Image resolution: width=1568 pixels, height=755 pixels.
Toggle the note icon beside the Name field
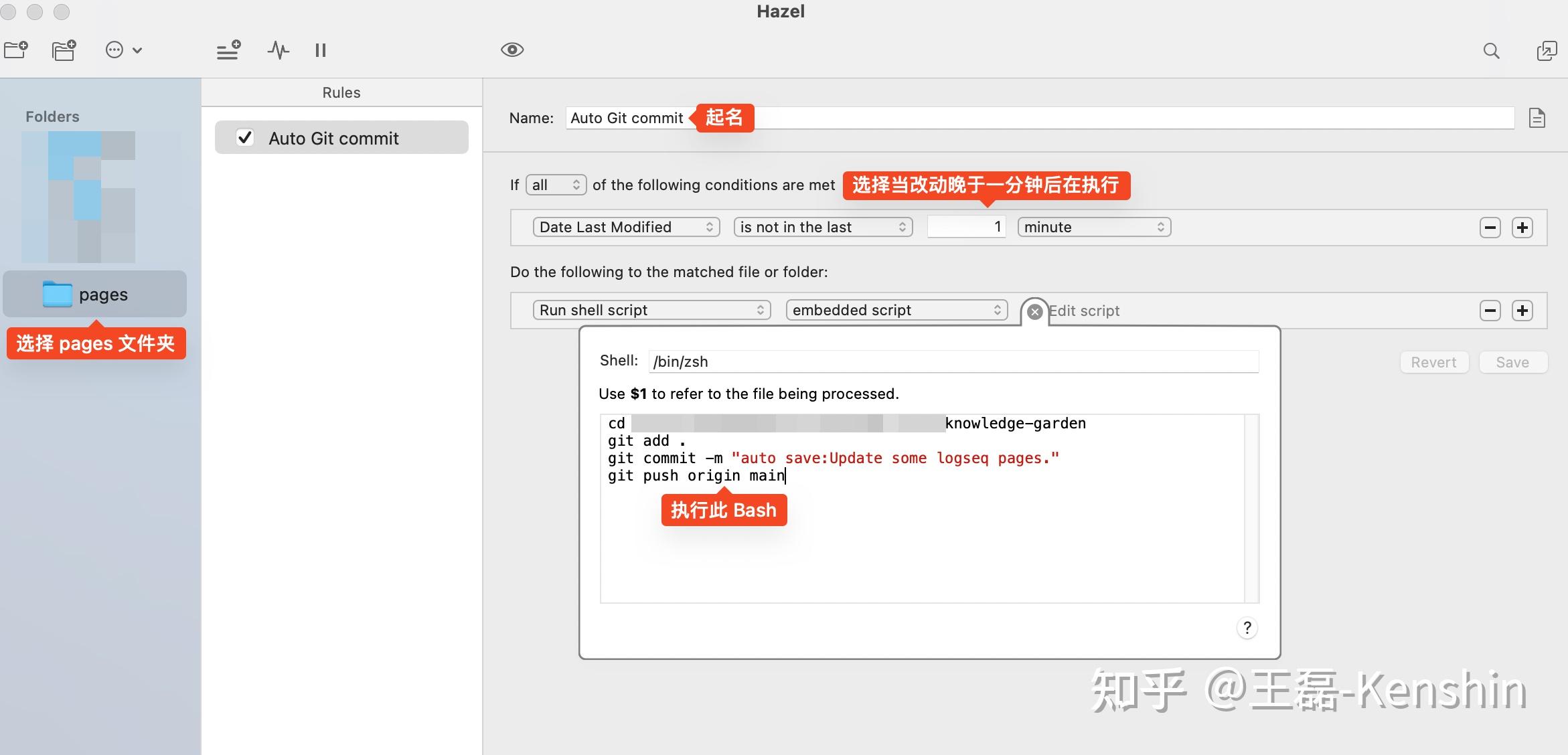1537,118
